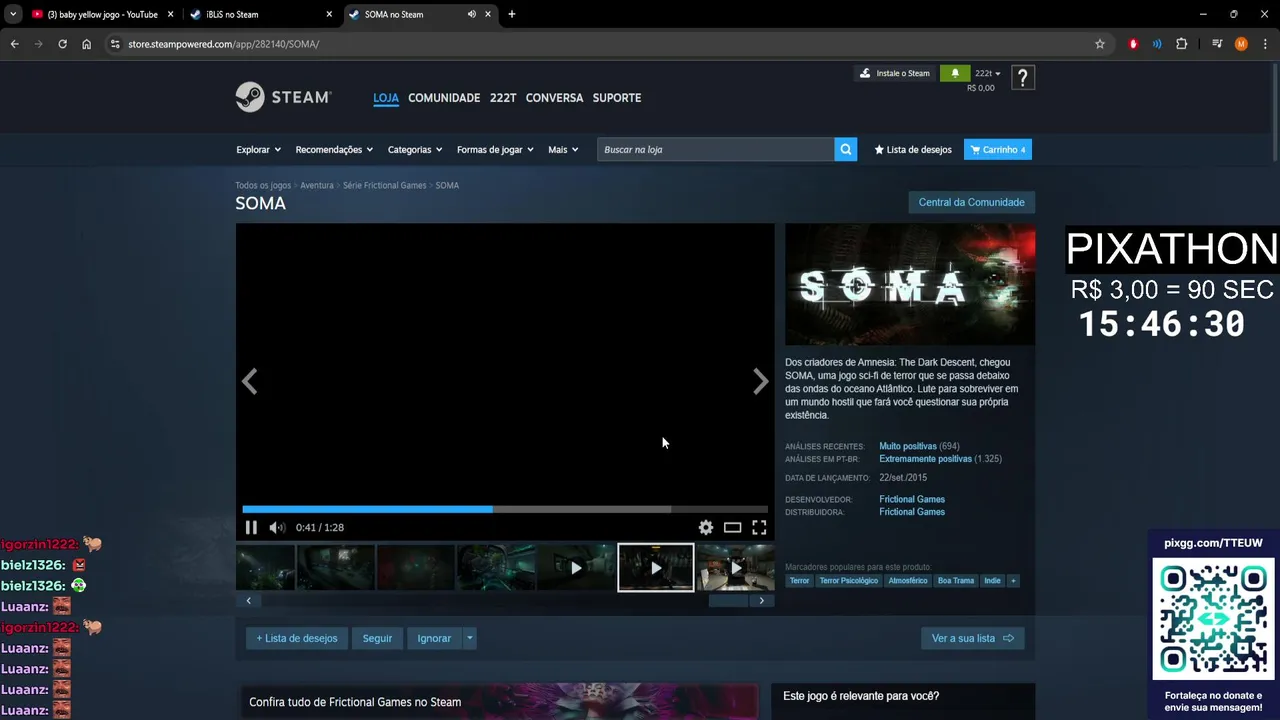Add SOMA to Lista de desejos

pos(297,638)
